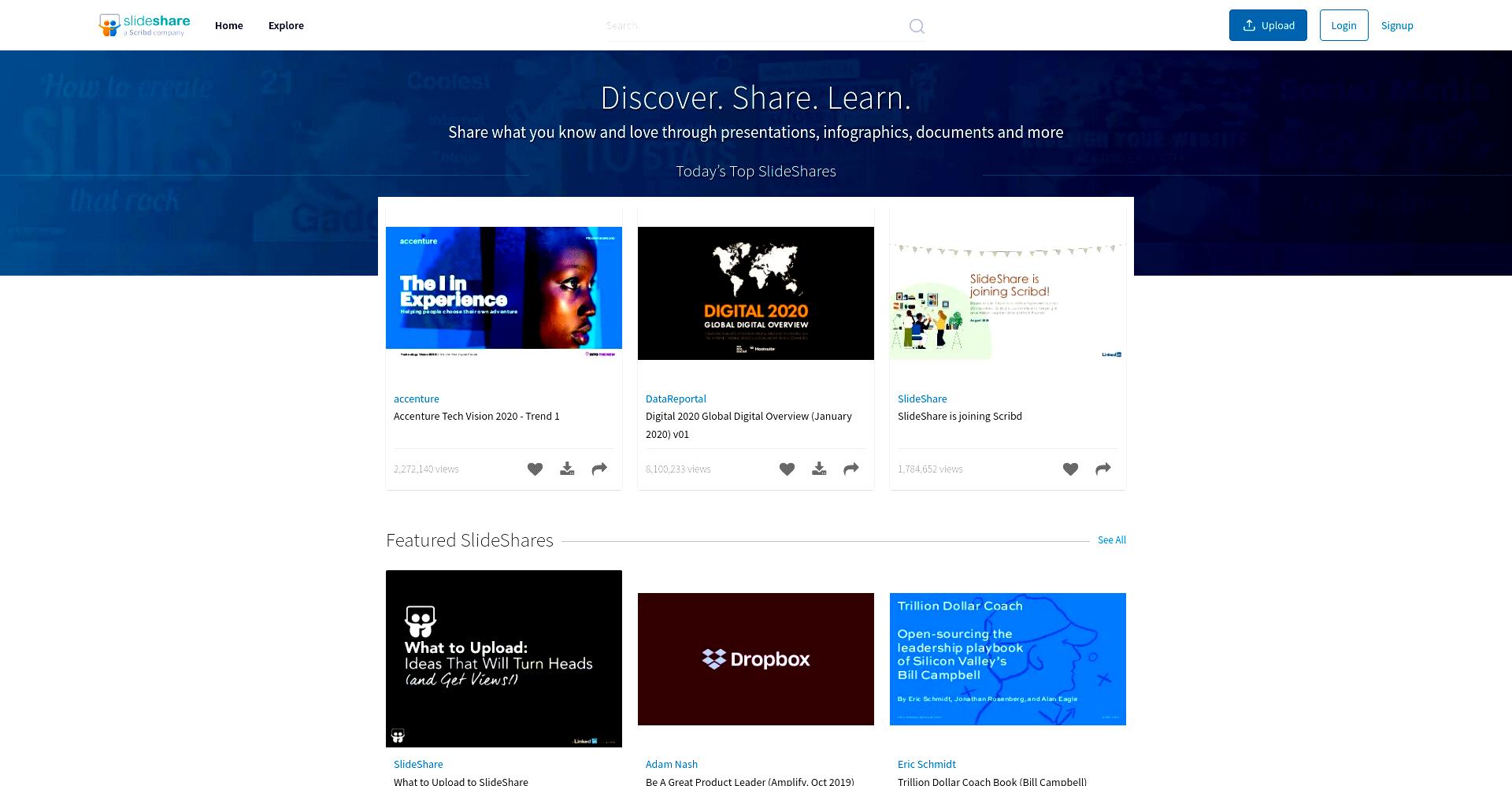Open The I in Experience thumbnail

click(x=504, y=293)
